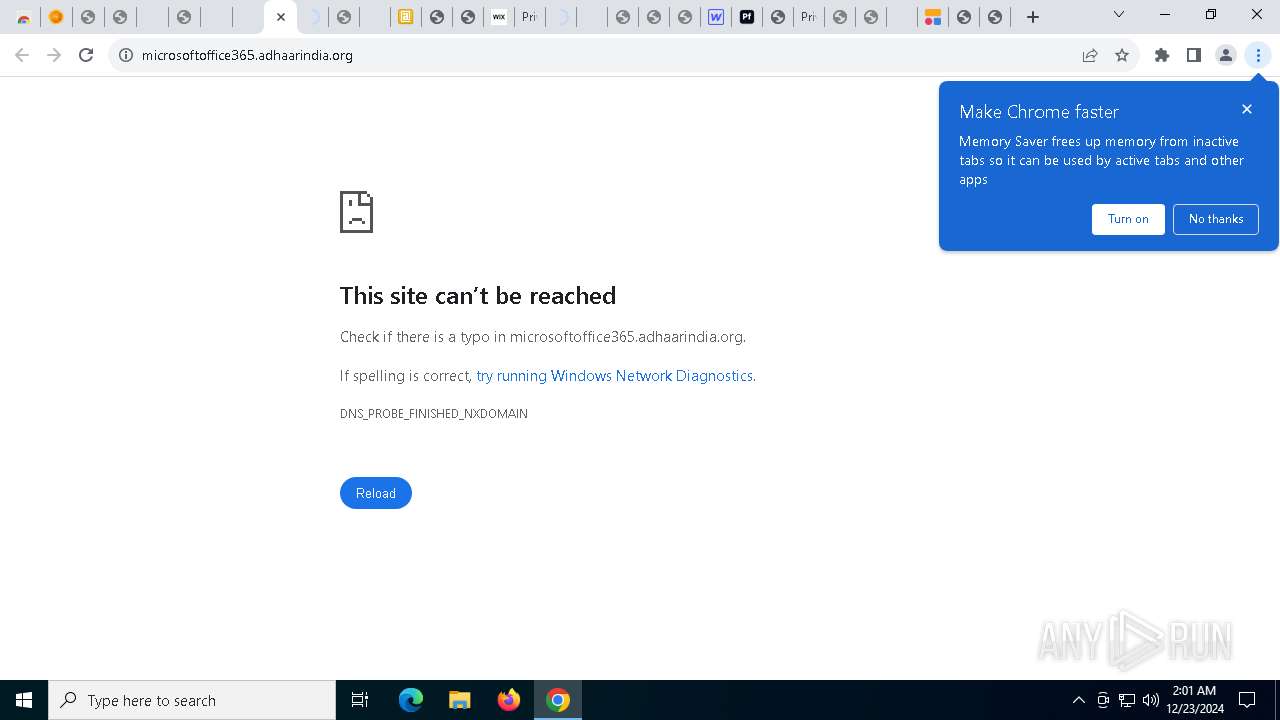Switch to the blue W icon tab
The image size is (1280, 720).
(x=716, y=17)
